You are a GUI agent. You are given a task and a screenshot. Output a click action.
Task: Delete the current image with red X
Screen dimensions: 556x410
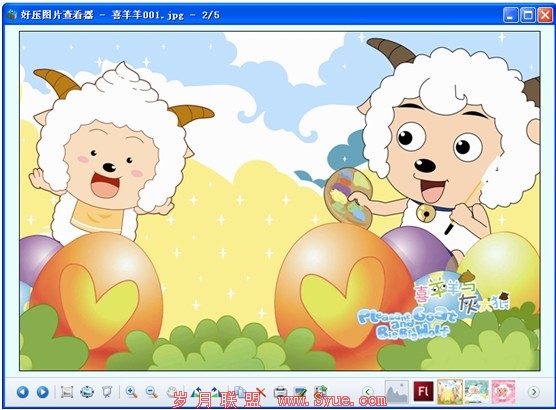[x=260, y=392]
